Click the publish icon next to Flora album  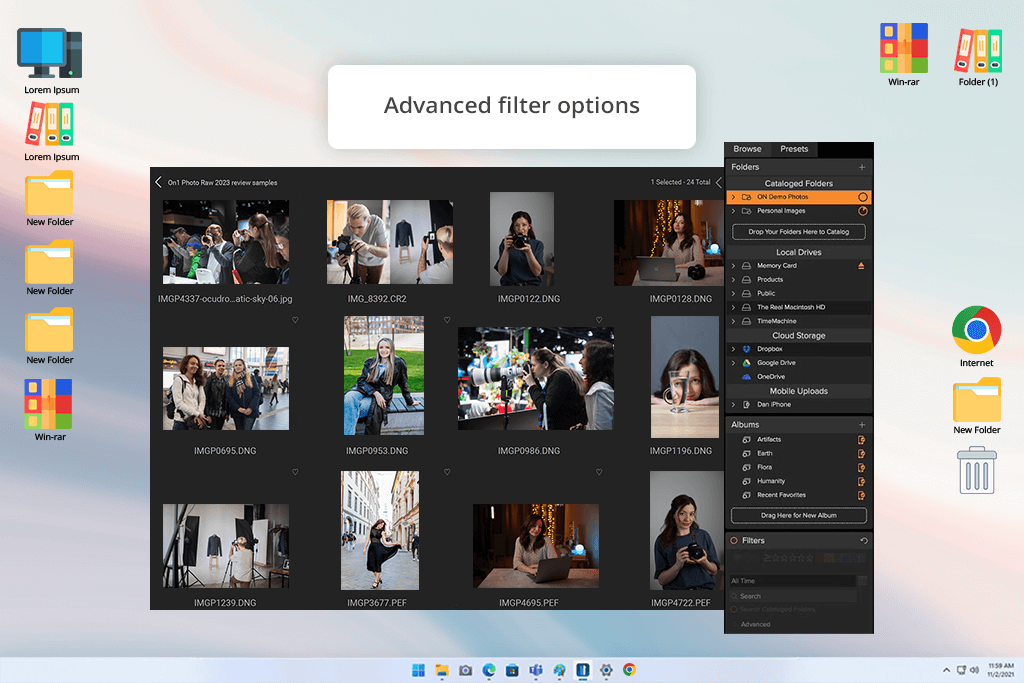click(861, 468)
